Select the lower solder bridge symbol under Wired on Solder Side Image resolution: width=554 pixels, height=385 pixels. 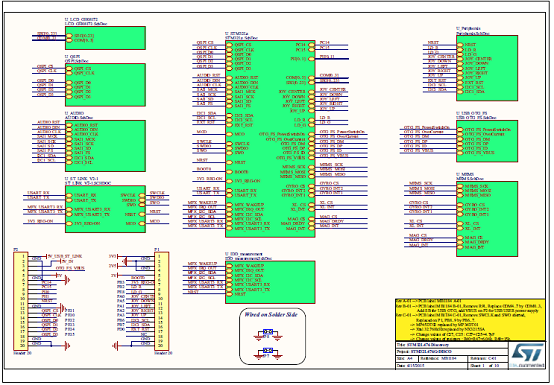268,351
